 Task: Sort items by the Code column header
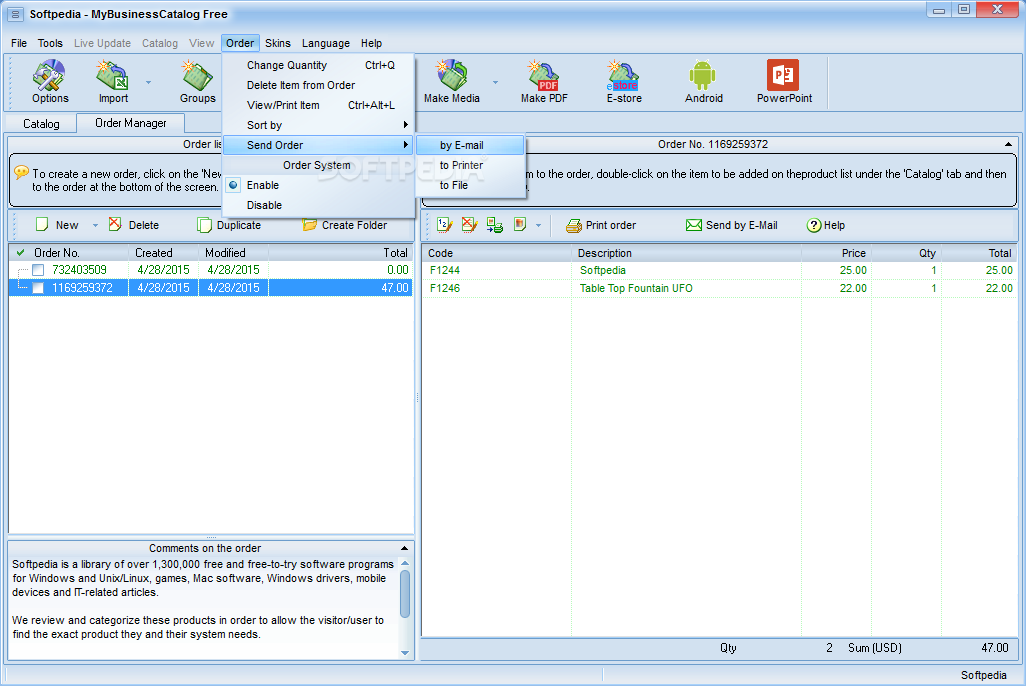click(x=497, y=253)
